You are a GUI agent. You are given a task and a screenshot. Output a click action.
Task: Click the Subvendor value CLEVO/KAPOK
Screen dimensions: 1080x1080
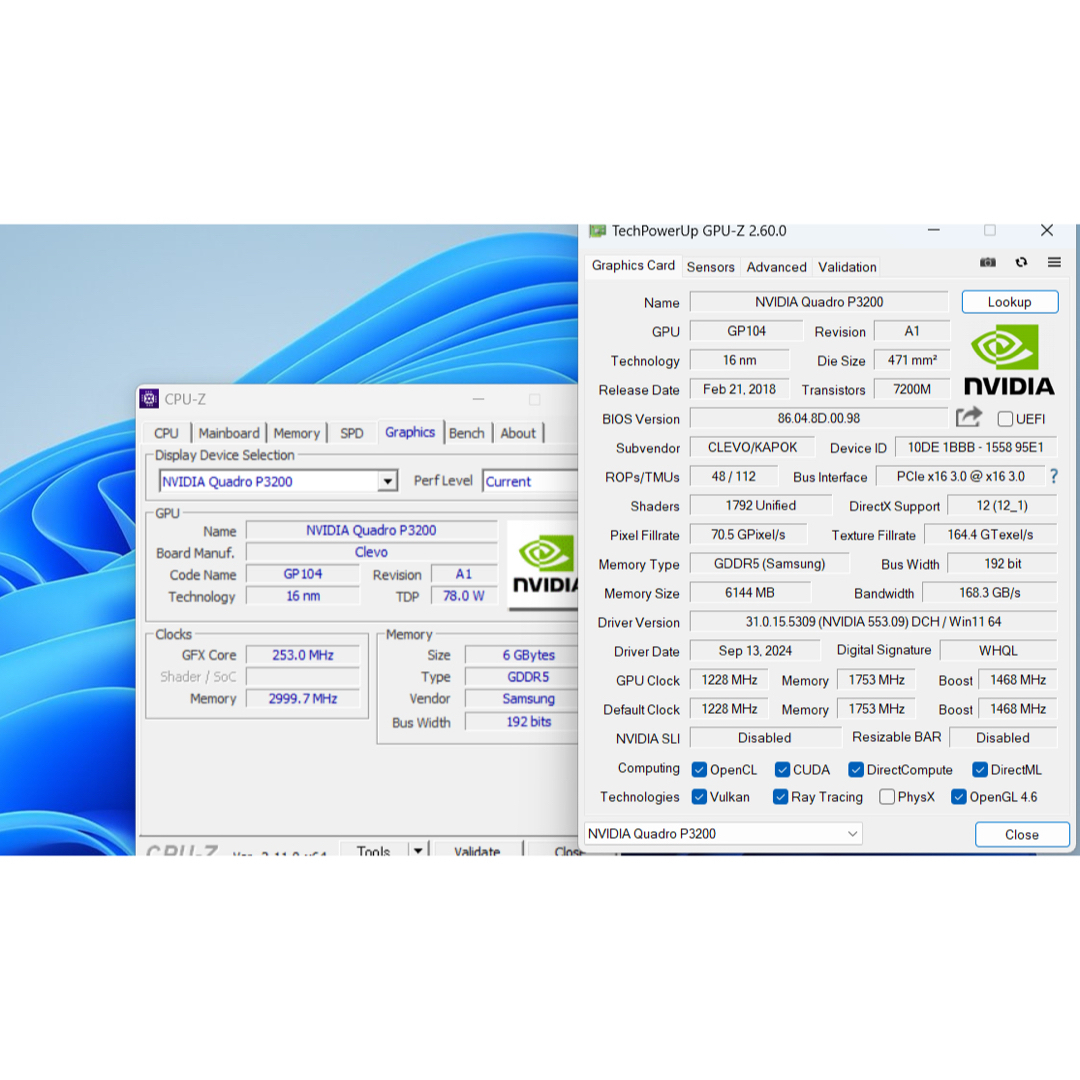[x=752, y=447]
